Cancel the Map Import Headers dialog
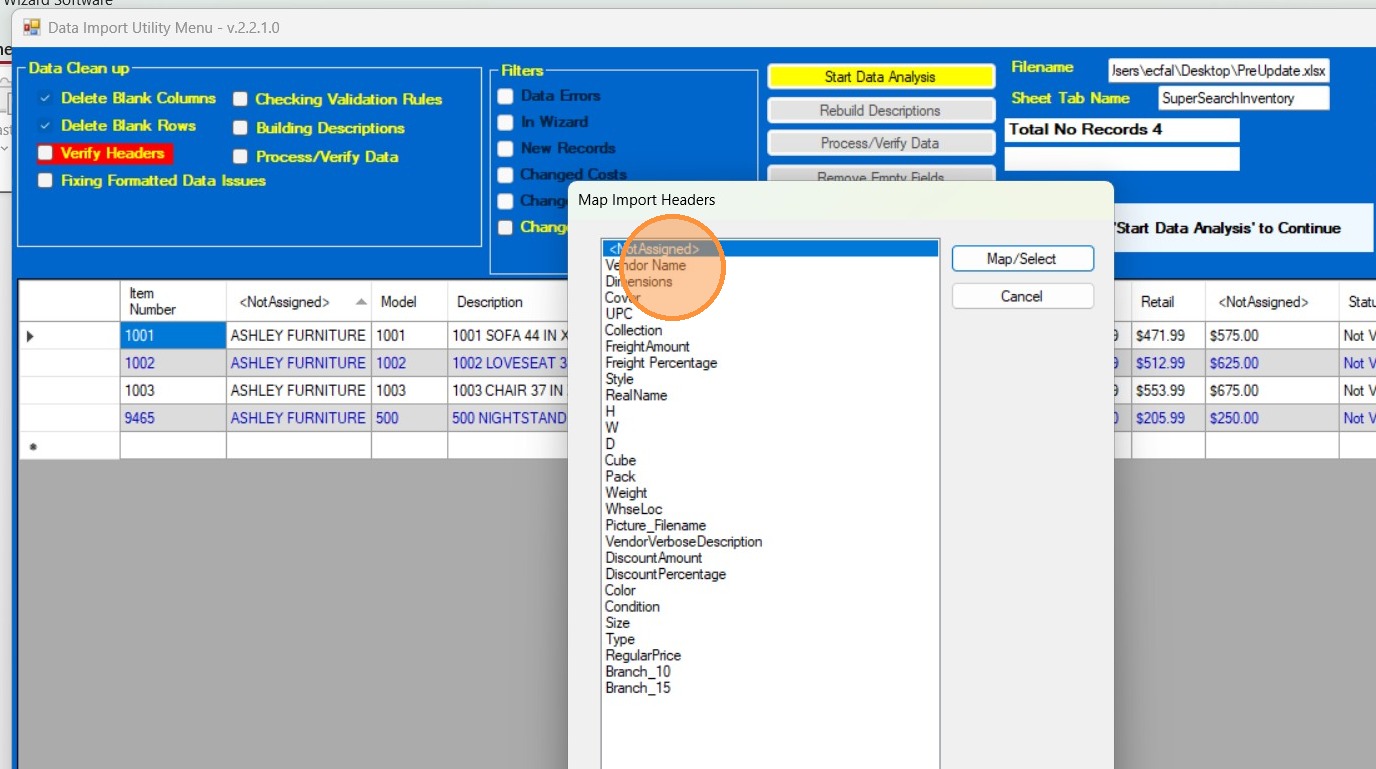The height and width of the screenshot is (769, 1376). pos(1022,296)
